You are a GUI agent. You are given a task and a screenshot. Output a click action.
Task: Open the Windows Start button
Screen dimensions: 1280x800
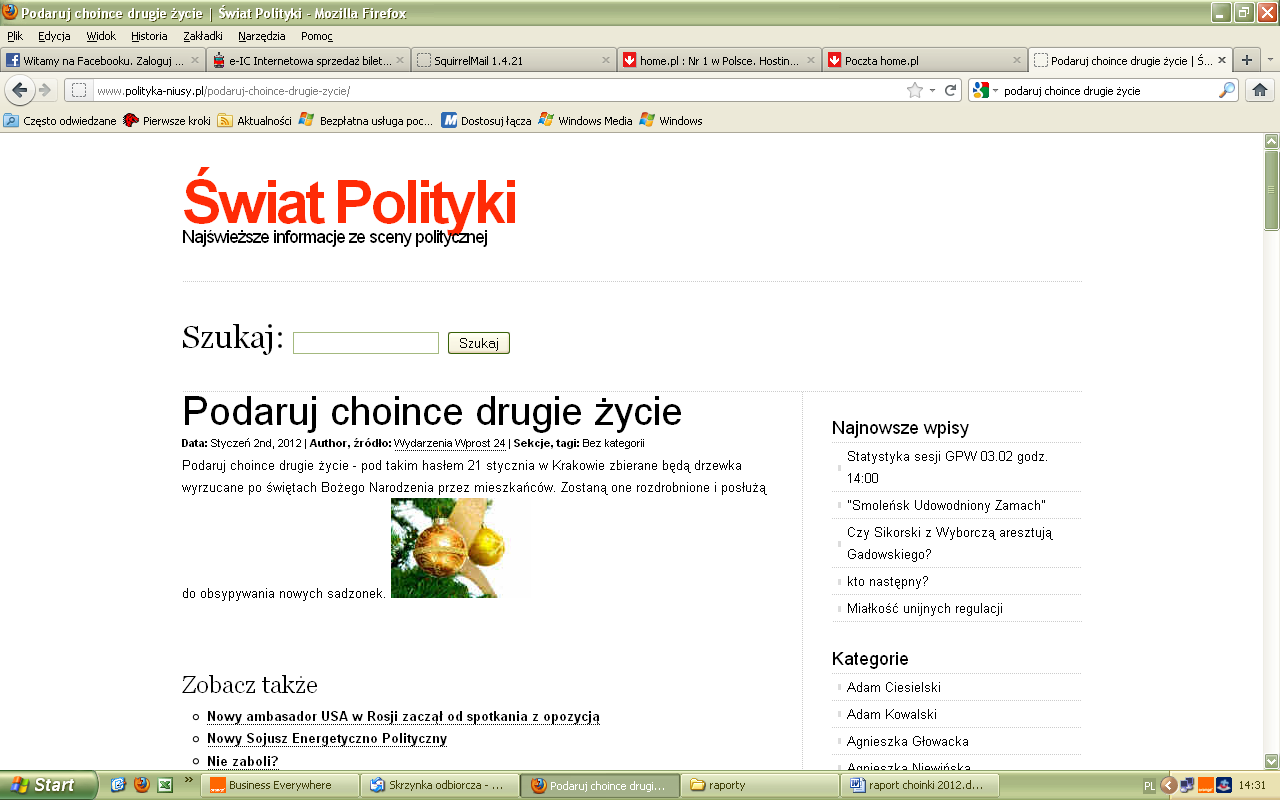coord(47,785)
